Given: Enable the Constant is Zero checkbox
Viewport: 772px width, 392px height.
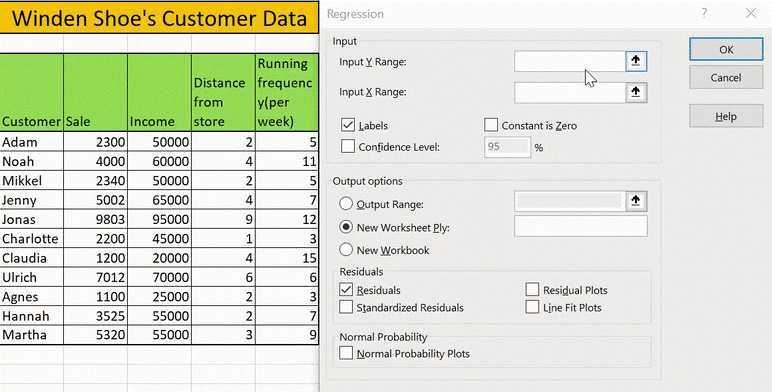Looking at the screenshot, I should point(491,125).
